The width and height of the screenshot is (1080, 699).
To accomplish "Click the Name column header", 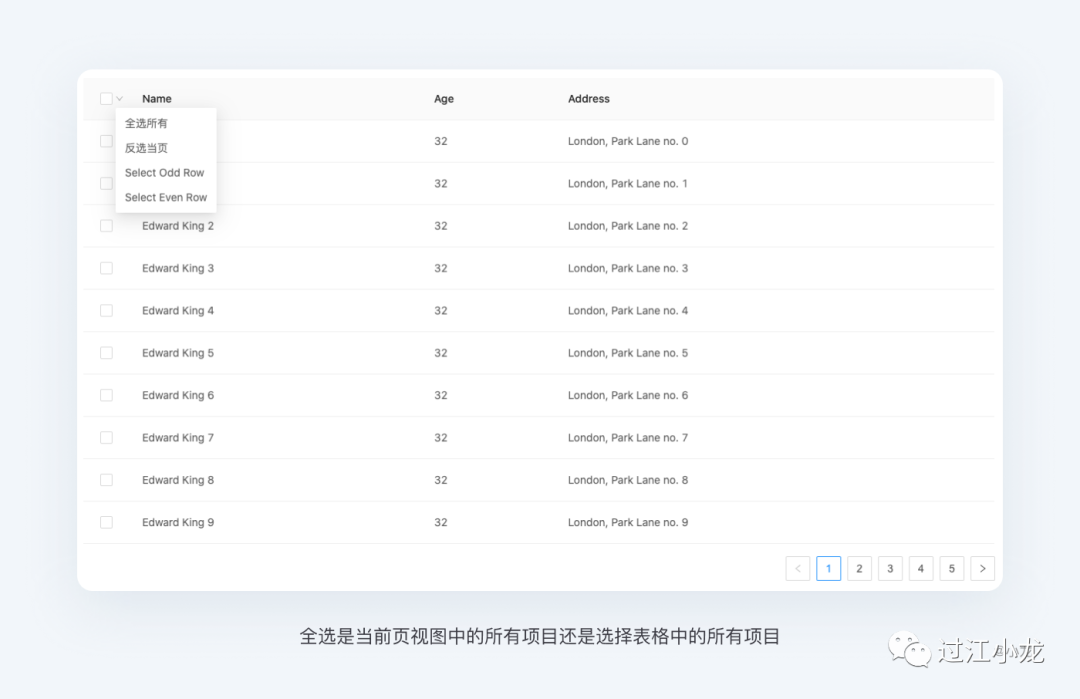I will (157, 99).
